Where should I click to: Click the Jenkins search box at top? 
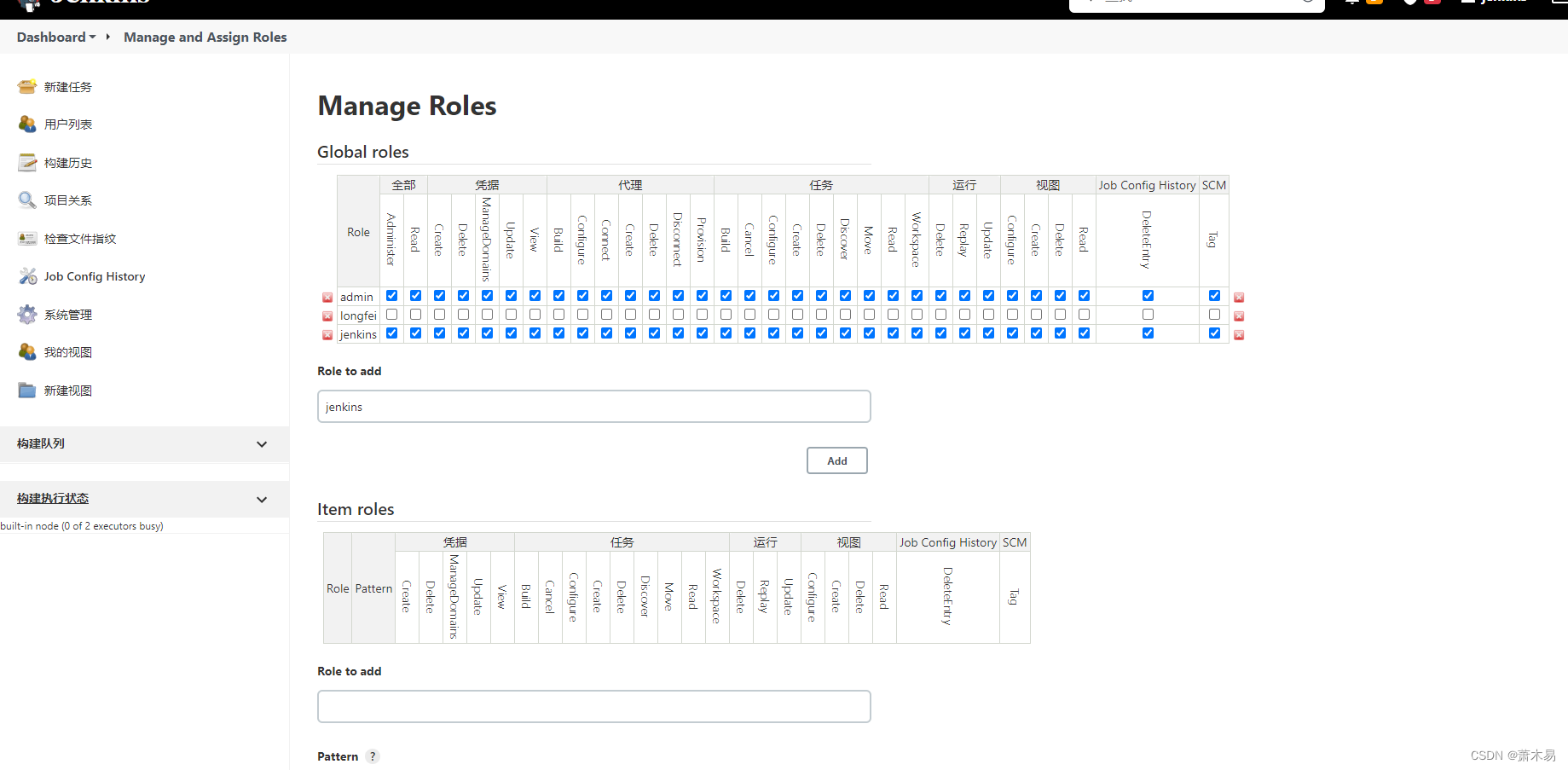pyautogui.click(x=1197, y=3)
